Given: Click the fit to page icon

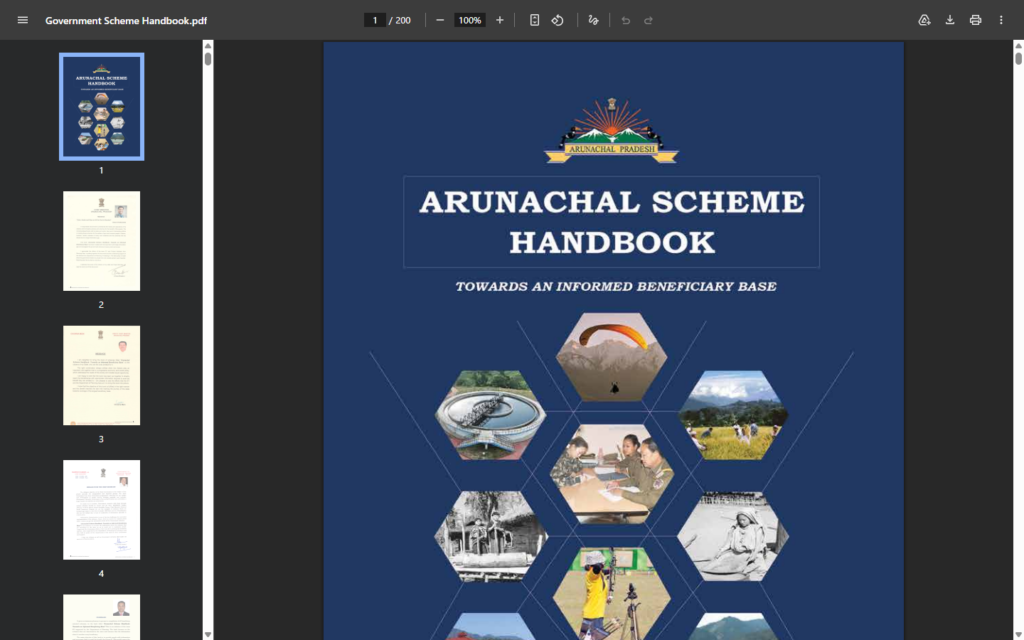Looking at the screenshot, I should (x=535, y=20).
